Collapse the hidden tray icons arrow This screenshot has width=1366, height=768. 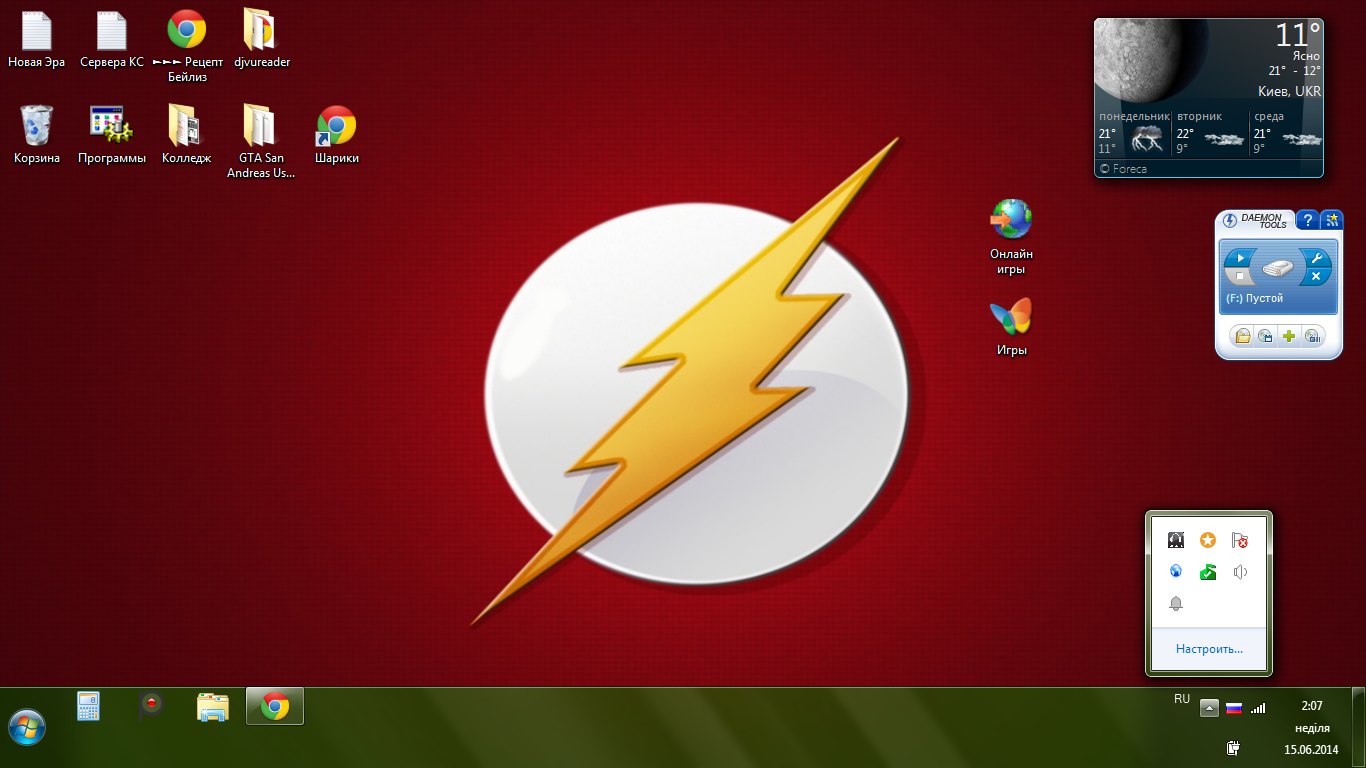pyautogui.click(x=1209, y=707)
